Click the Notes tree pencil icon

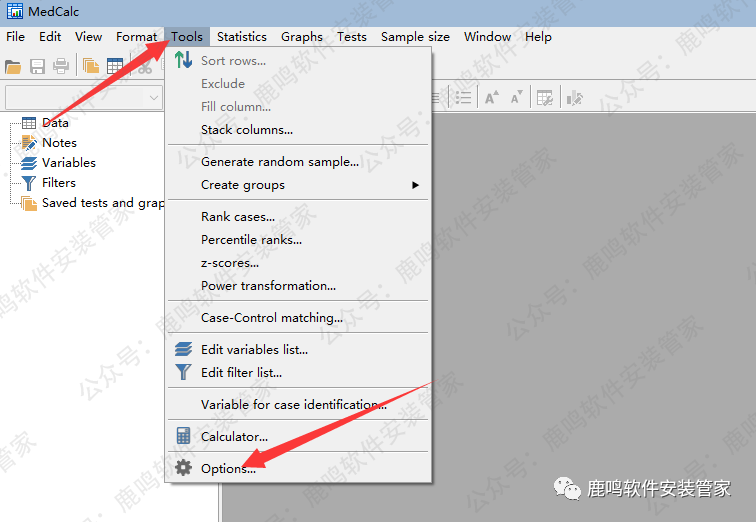pyautogui.click(x=29, y=143)
